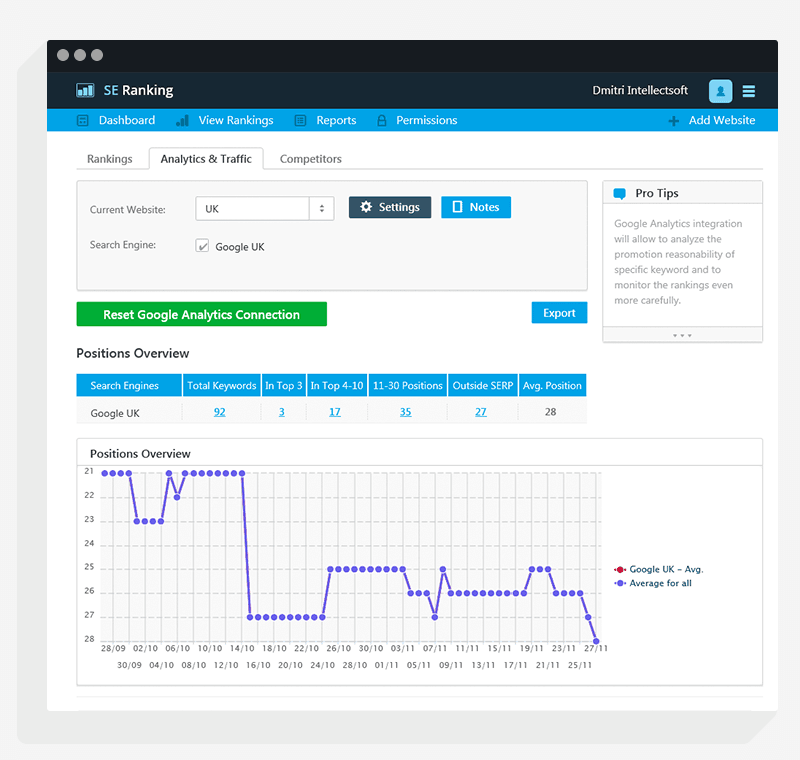The image size is (800, 760).
Task: Click the Outside SERP column header
Action: coord(483,385)
